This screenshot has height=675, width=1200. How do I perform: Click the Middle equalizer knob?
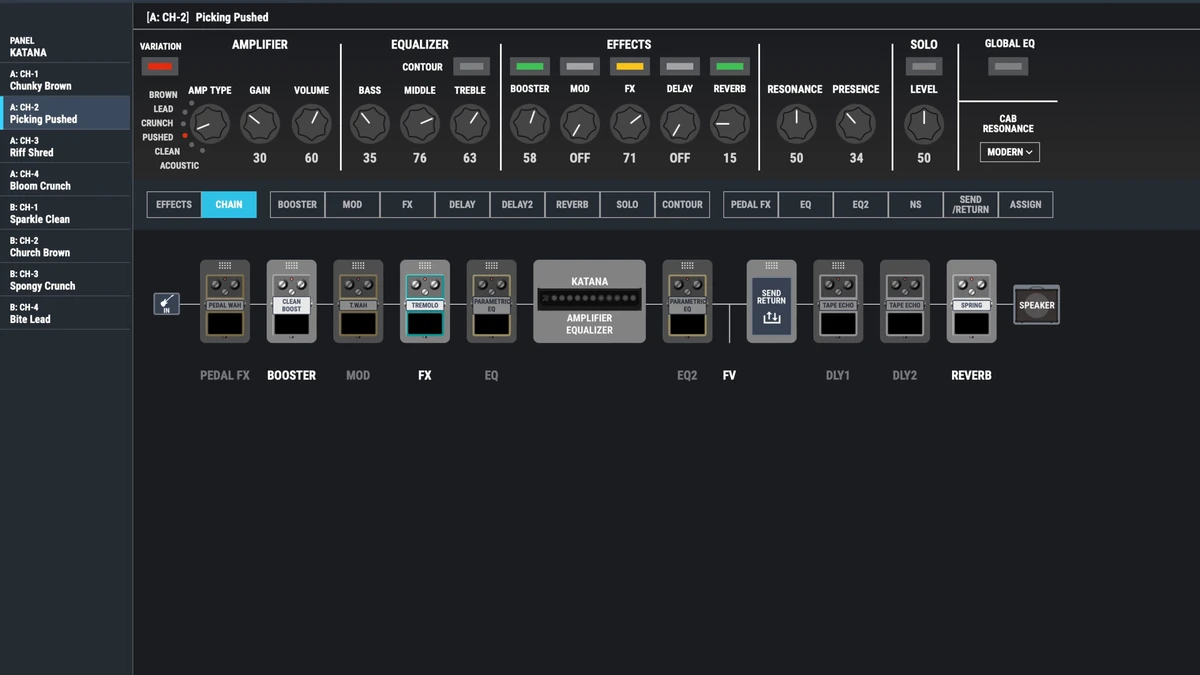pyautogui.click(x=420, y=124)
